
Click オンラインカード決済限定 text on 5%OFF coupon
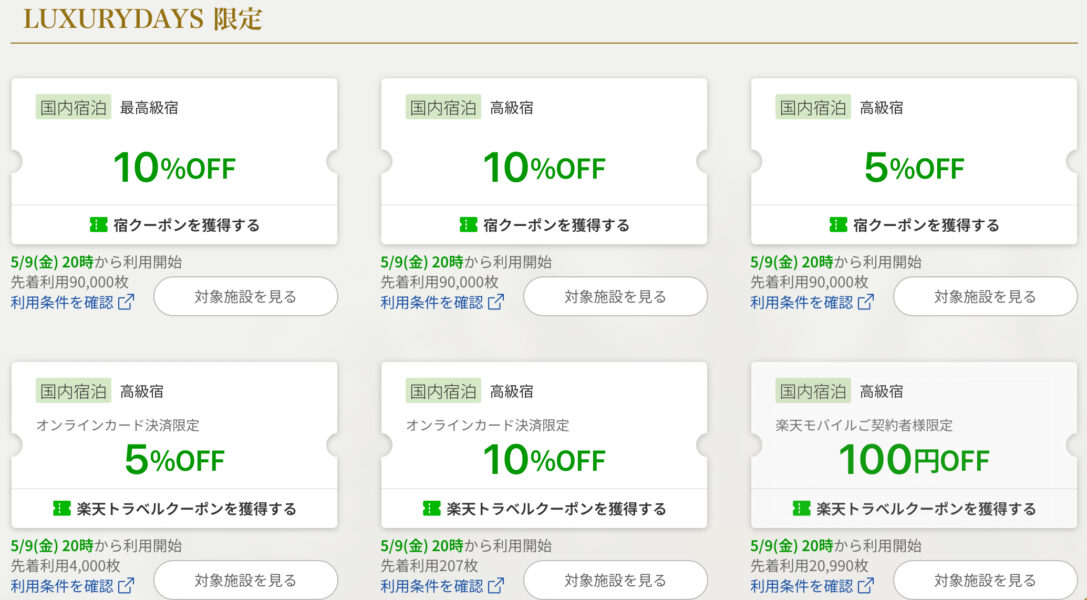point(118,425)
